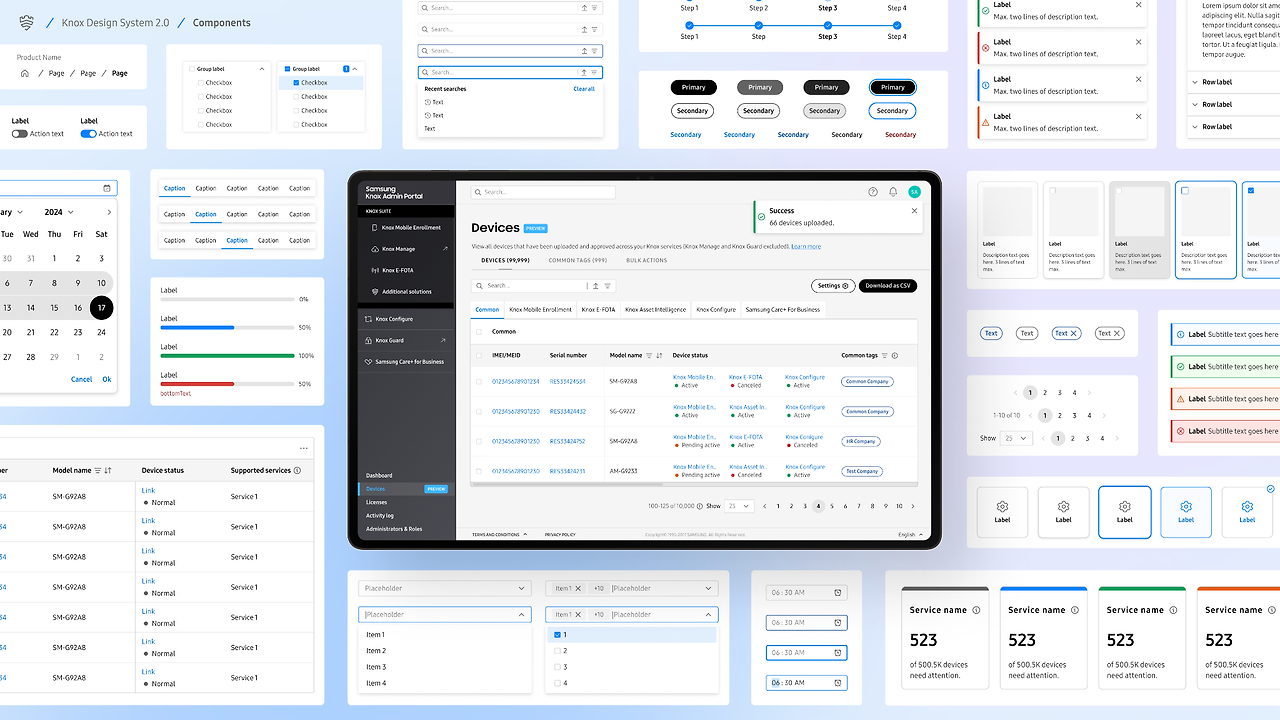The width and height of the screenshot is (1280, 720).
Task: Switch to the COMMON TAGS (999) tab
Action: tap(578, 260)
